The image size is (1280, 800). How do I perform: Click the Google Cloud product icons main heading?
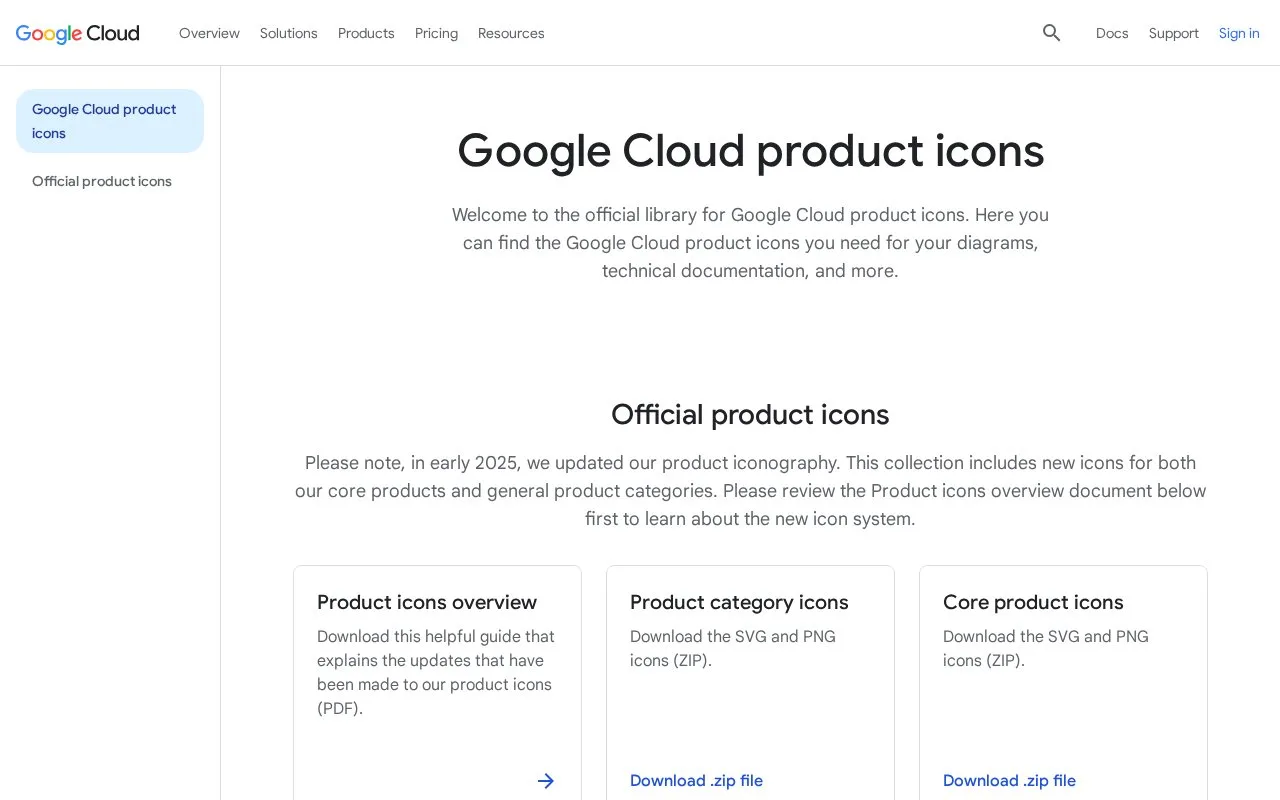pyautogui.click(x=750, y=151)
